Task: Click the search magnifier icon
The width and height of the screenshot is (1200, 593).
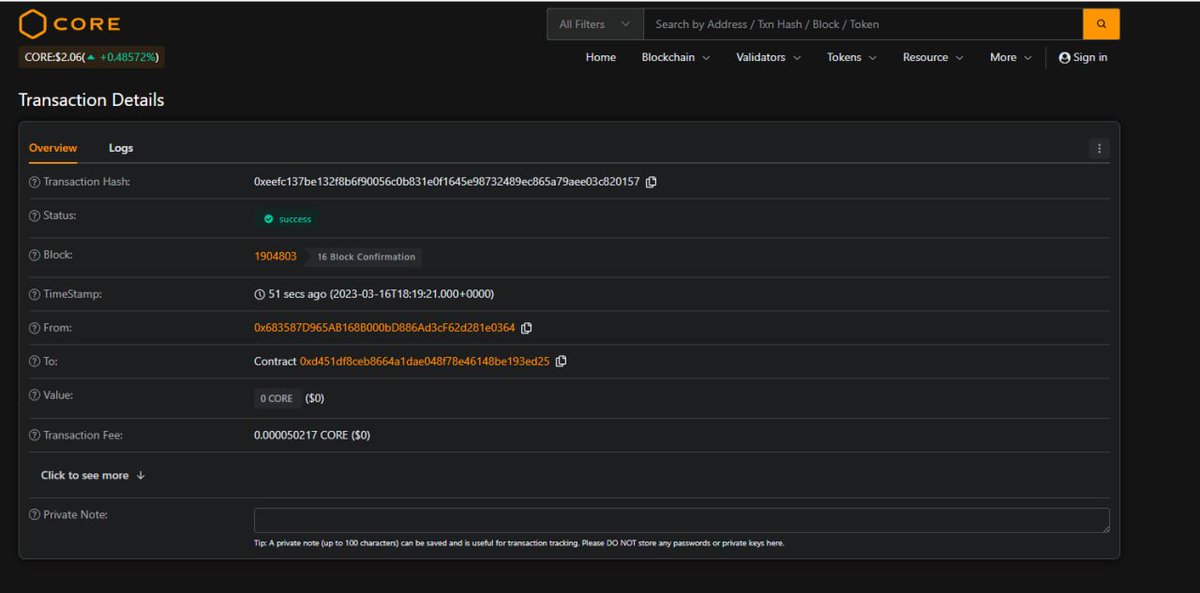Action: coord(1101,23)
